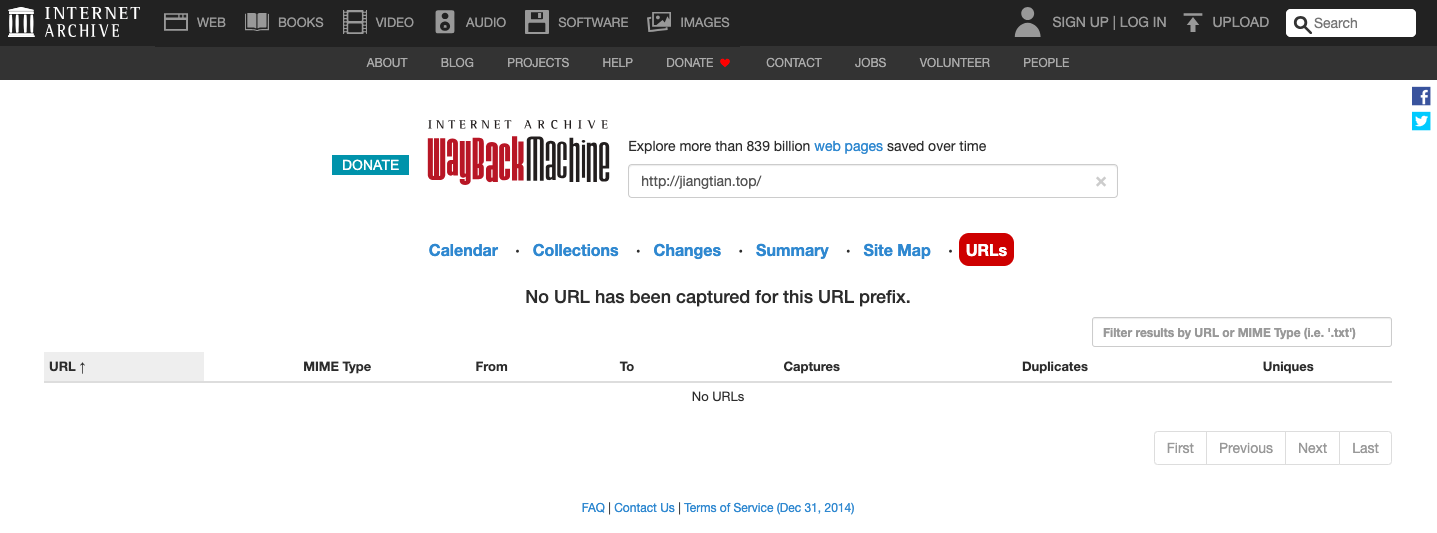Open the Images section icon
The image size is (1437, 533).
(659, 22)
